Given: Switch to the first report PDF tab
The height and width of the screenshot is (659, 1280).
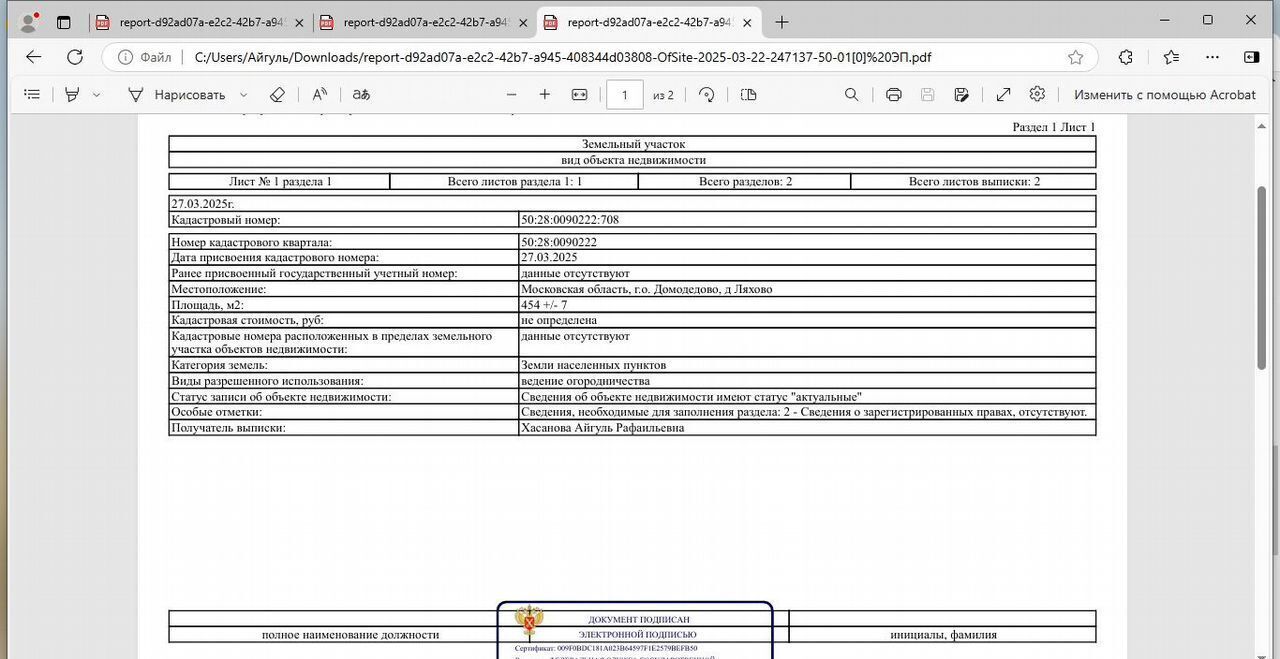Looking at the screenshot, I should pyautogui.click(x=200, y=22).
